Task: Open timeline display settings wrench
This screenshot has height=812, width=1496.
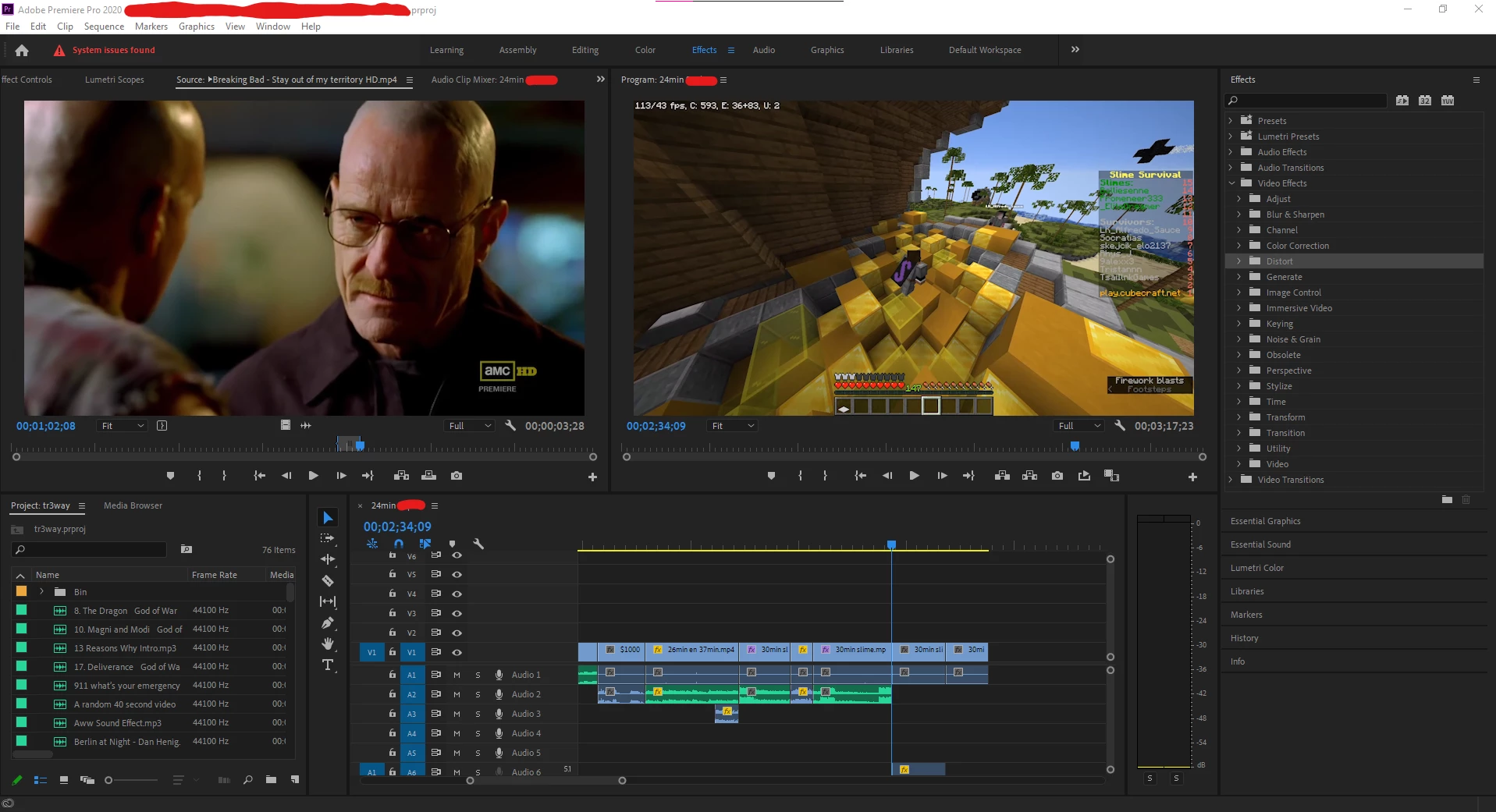Action: [x=478, y=544]
